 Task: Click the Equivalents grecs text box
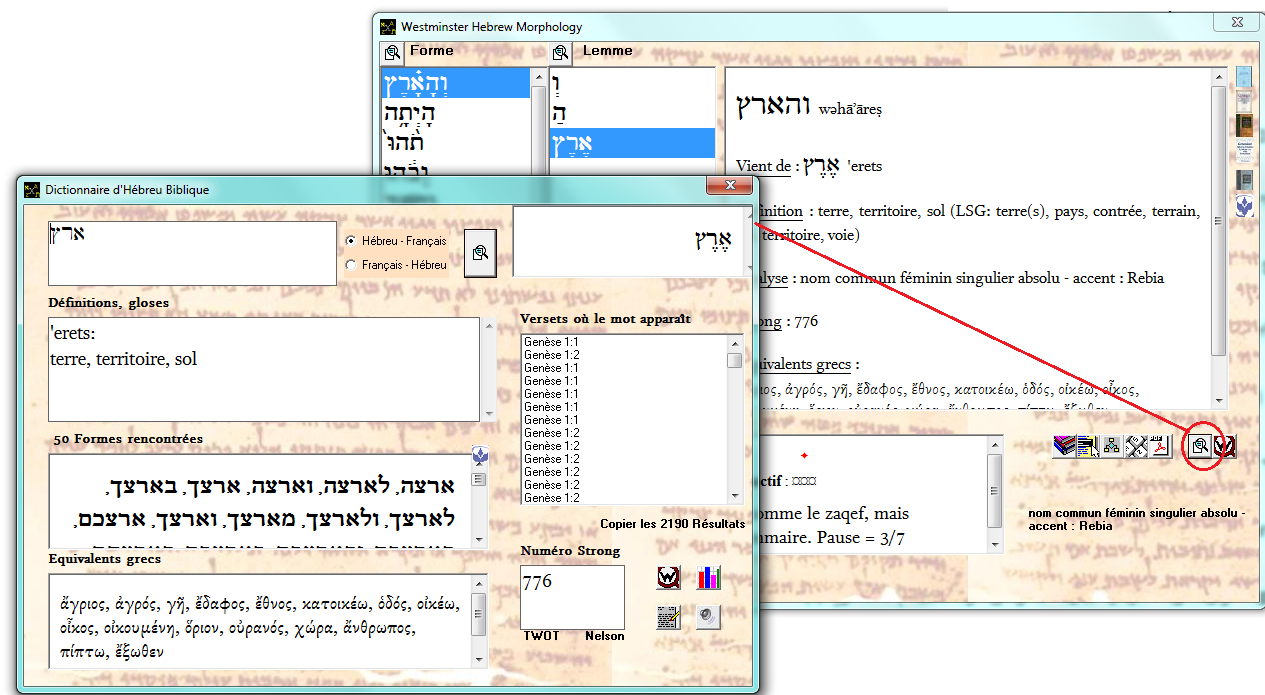coord(260,622)
